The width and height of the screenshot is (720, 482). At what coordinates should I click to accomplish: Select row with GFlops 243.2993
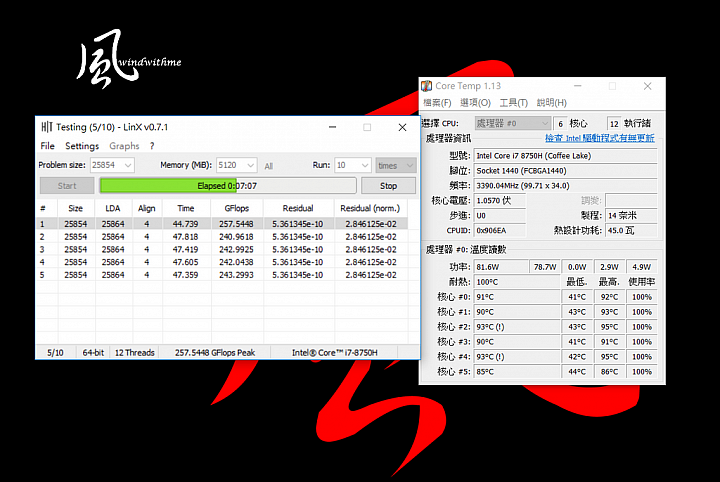[222, 275]
